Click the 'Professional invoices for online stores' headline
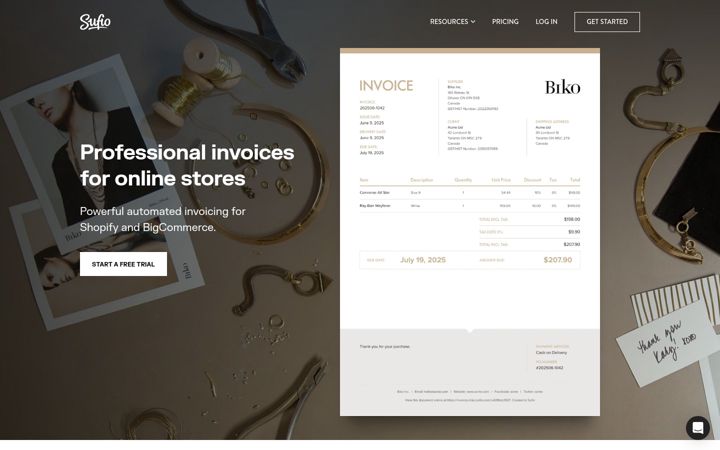720x450 pixels. click(x=187, y=165)
